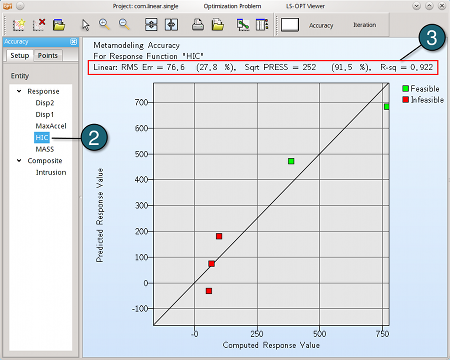The height and width of the screenshot is (360, 450).
Task: Click the first open folder icon in toolbar
Action: (x=59, y=25)
